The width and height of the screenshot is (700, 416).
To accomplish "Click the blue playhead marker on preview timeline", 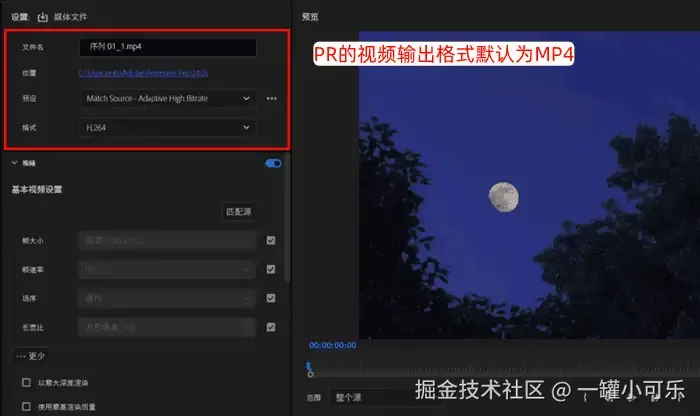I will 309,367.
